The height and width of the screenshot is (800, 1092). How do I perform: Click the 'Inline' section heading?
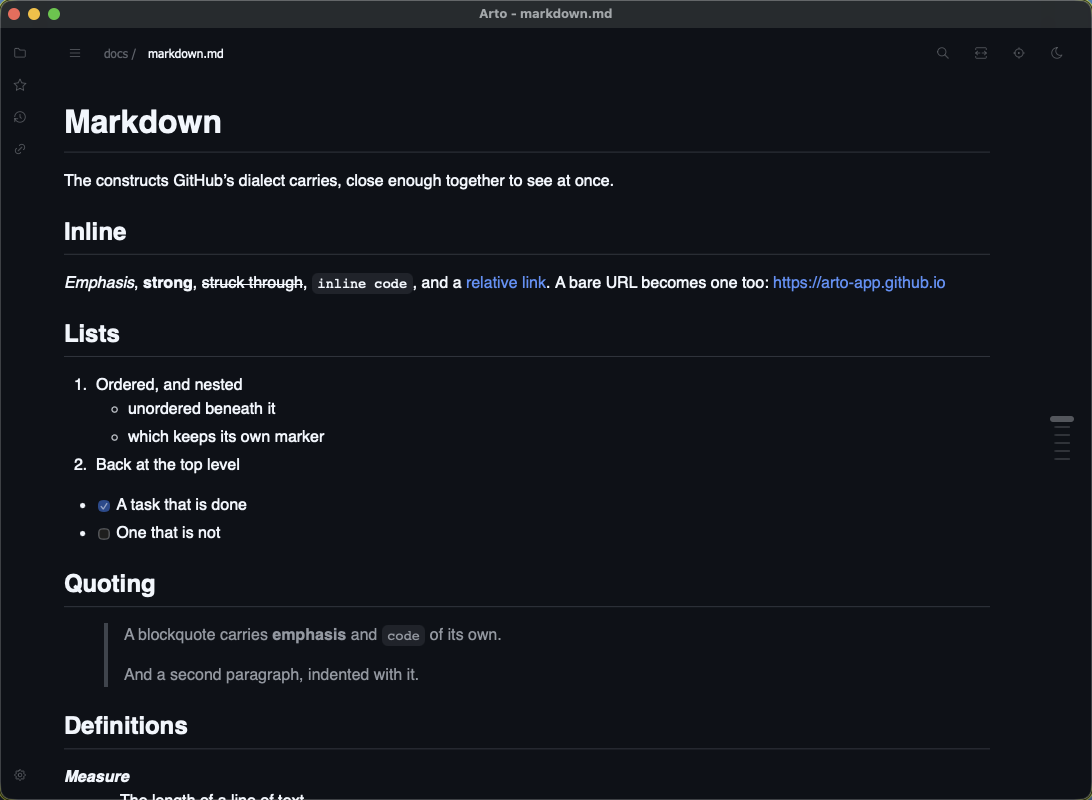coord(95,232)
